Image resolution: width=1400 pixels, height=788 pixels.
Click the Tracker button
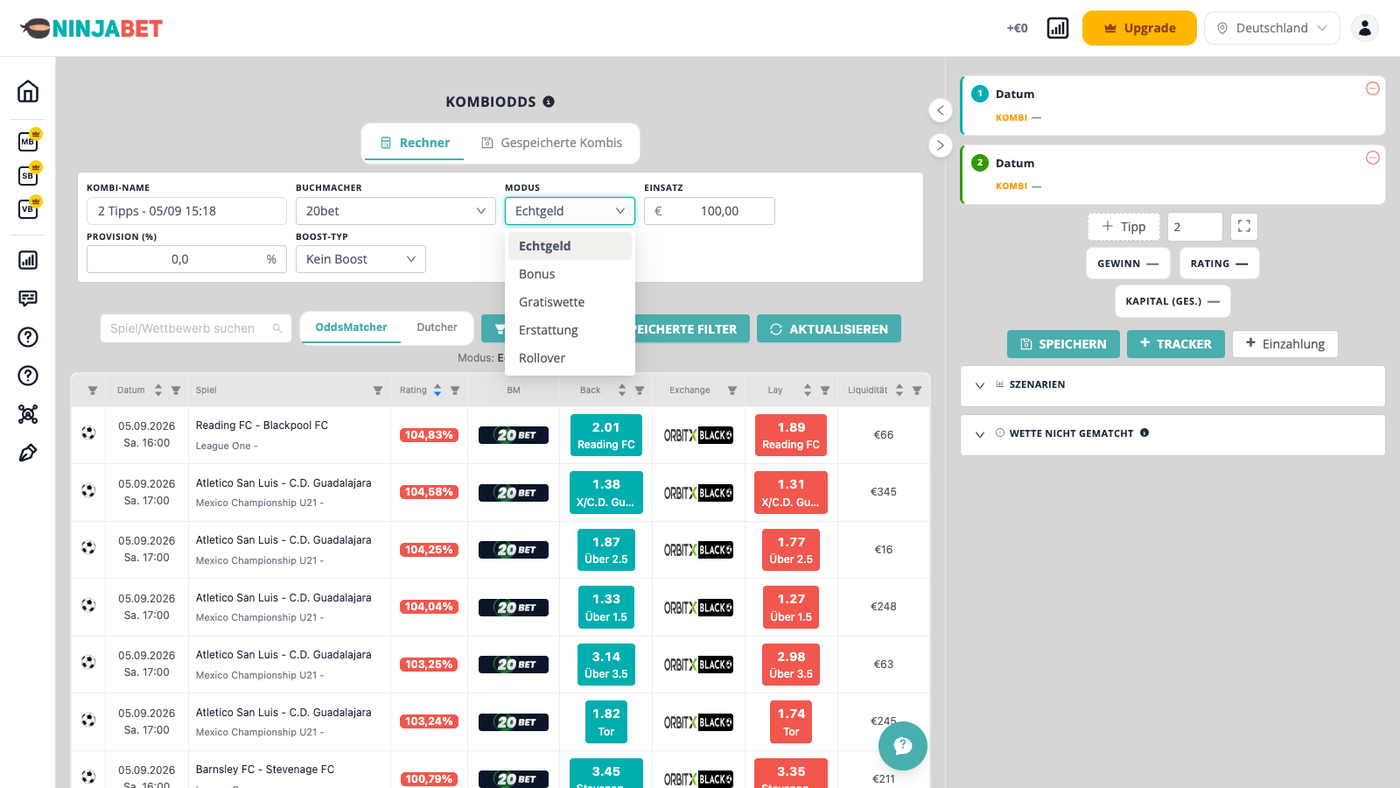[x=1175, y=344]
